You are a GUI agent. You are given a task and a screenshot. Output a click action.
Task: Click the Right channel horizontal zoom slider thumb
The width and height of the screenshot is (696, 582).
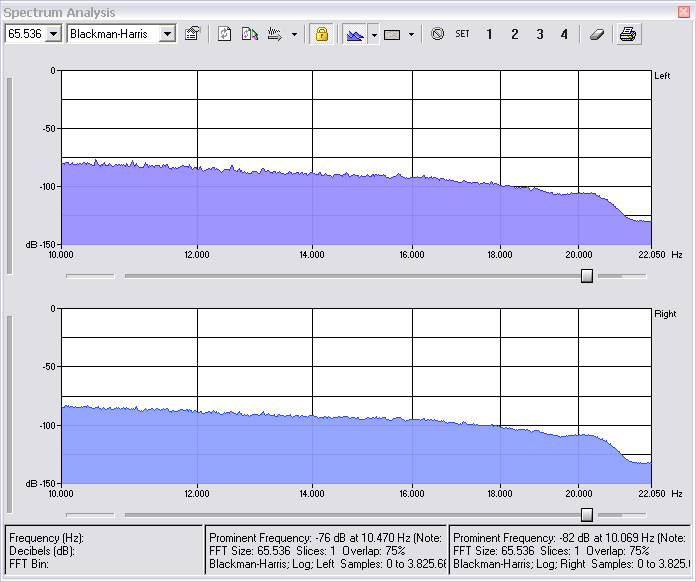click(587, 515)
